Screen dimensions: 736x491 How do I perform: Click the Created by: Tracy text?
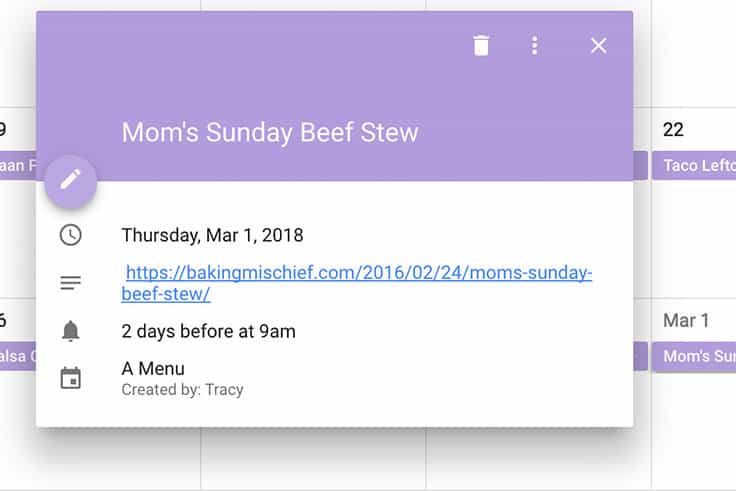point(182,390)
